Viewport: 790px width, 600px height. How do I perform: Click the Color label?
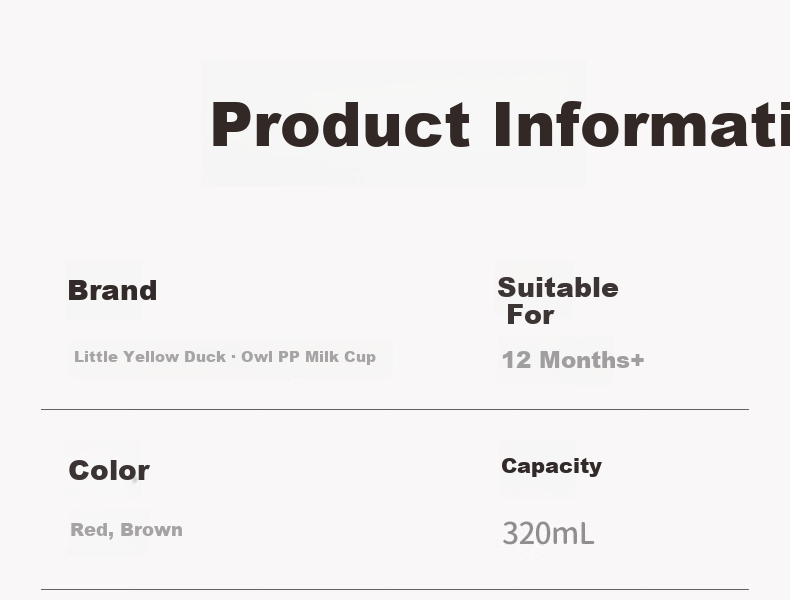[109, 470]
